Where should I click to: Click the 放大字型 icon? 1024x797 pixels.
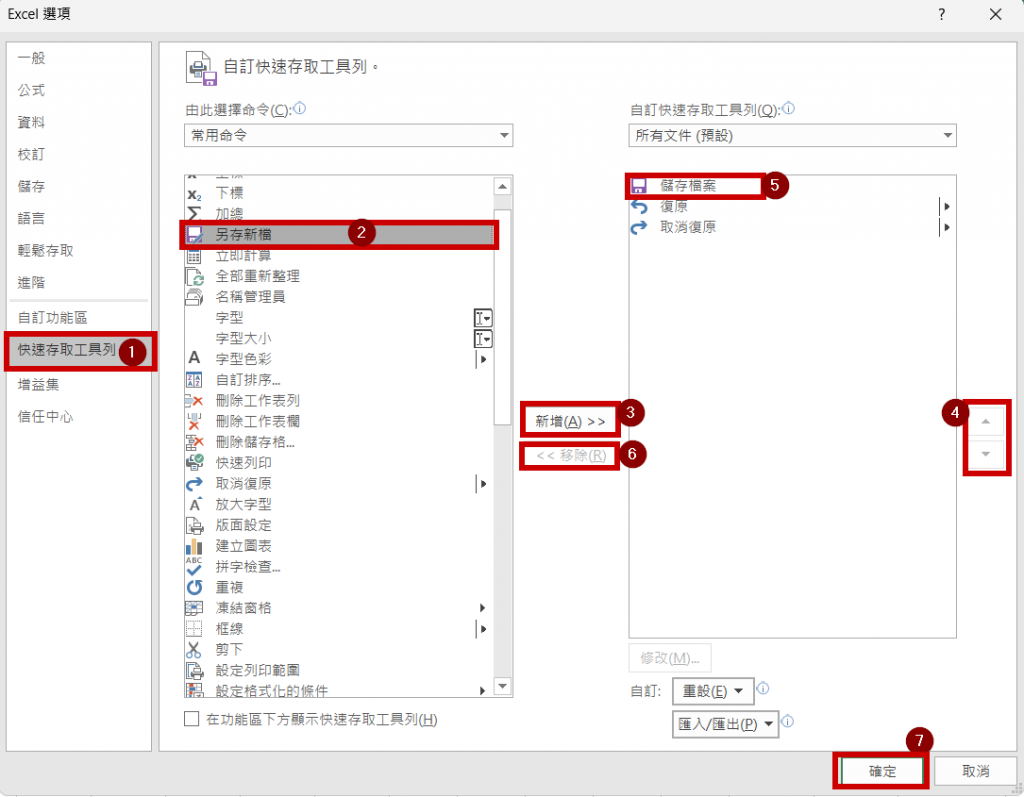pos(194,504)
